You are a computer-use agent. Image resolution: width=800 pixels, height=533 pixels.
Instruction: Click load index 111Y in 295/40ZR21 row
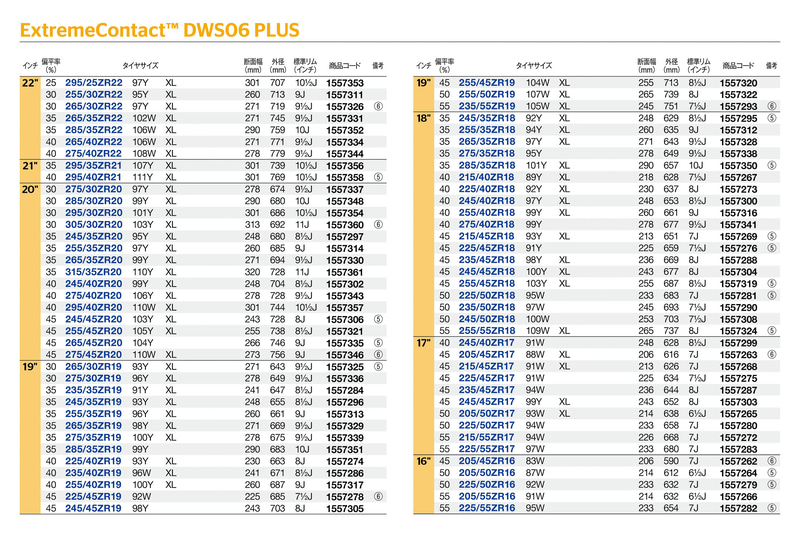142,177
